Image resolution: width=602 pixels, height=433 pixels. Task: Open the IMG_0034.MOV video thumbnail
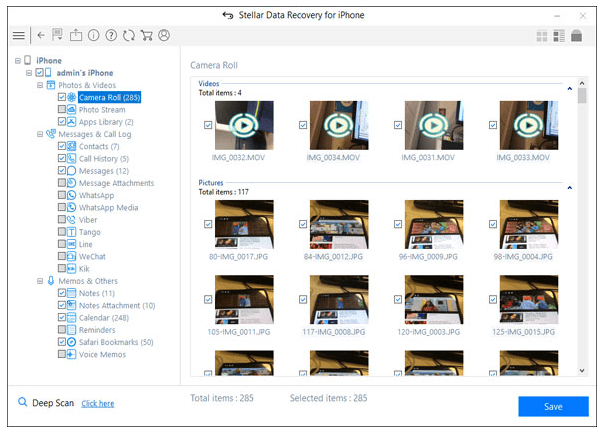(x=339, y=125)
